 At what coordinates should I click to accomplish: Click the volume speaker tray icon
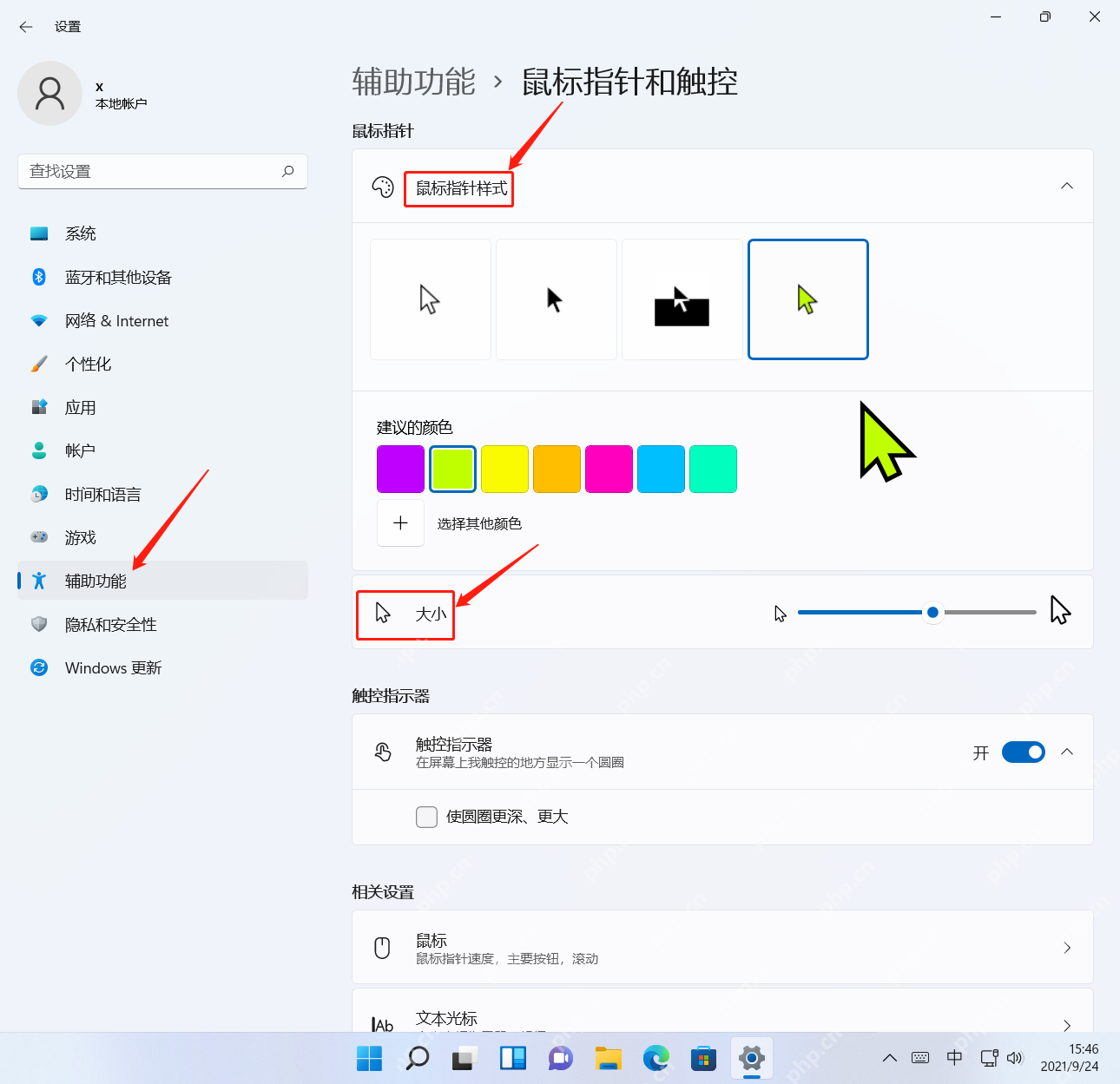pyautogui.click(x=1015, y=1058)
